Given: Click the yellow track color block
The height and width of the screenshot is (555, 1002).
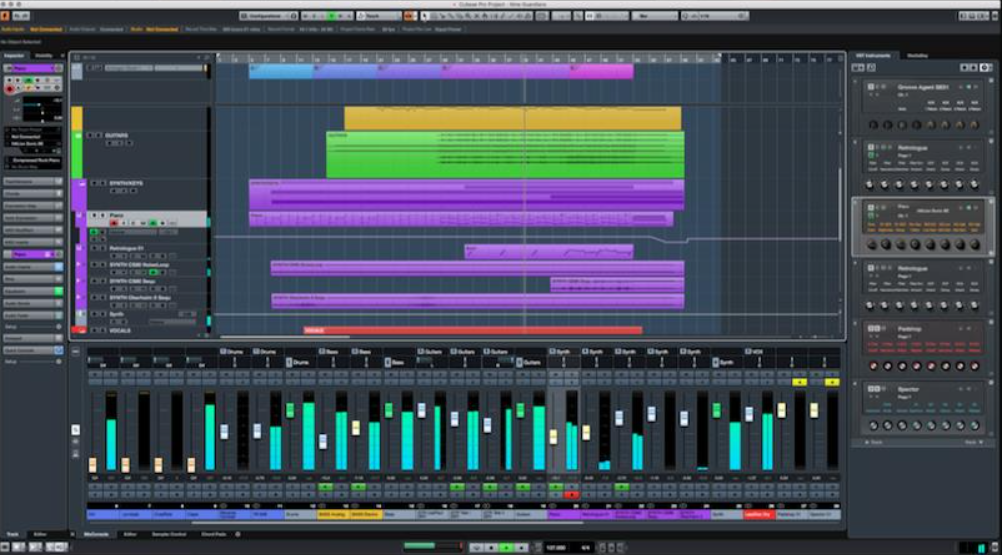Looking at the screenshot, I should [x=77, y=119].
